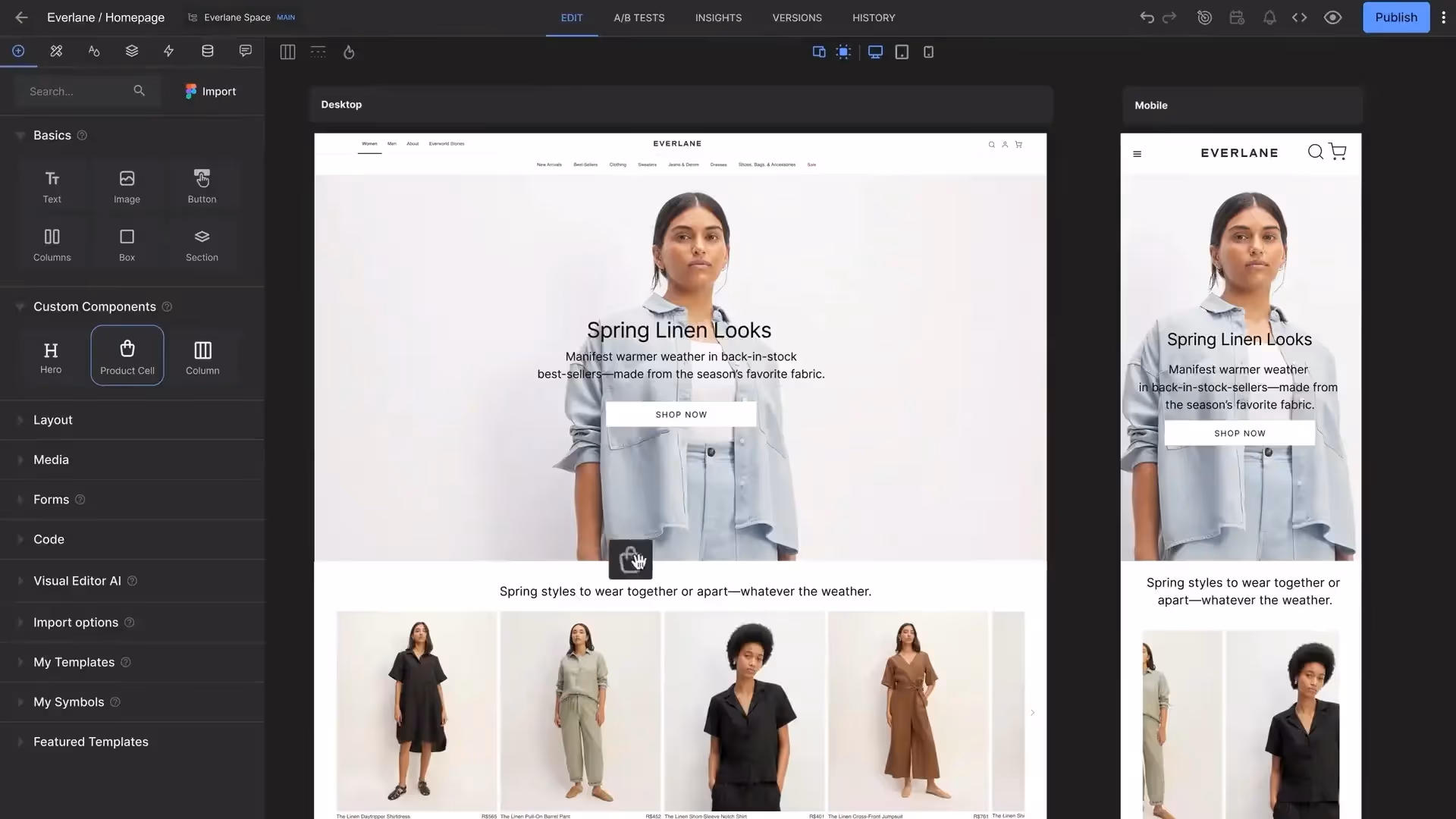The width and height of the screenshot is (1456, 819).
Task: Toggle preview with the eye icon
Action: [x=1332, y=17]
